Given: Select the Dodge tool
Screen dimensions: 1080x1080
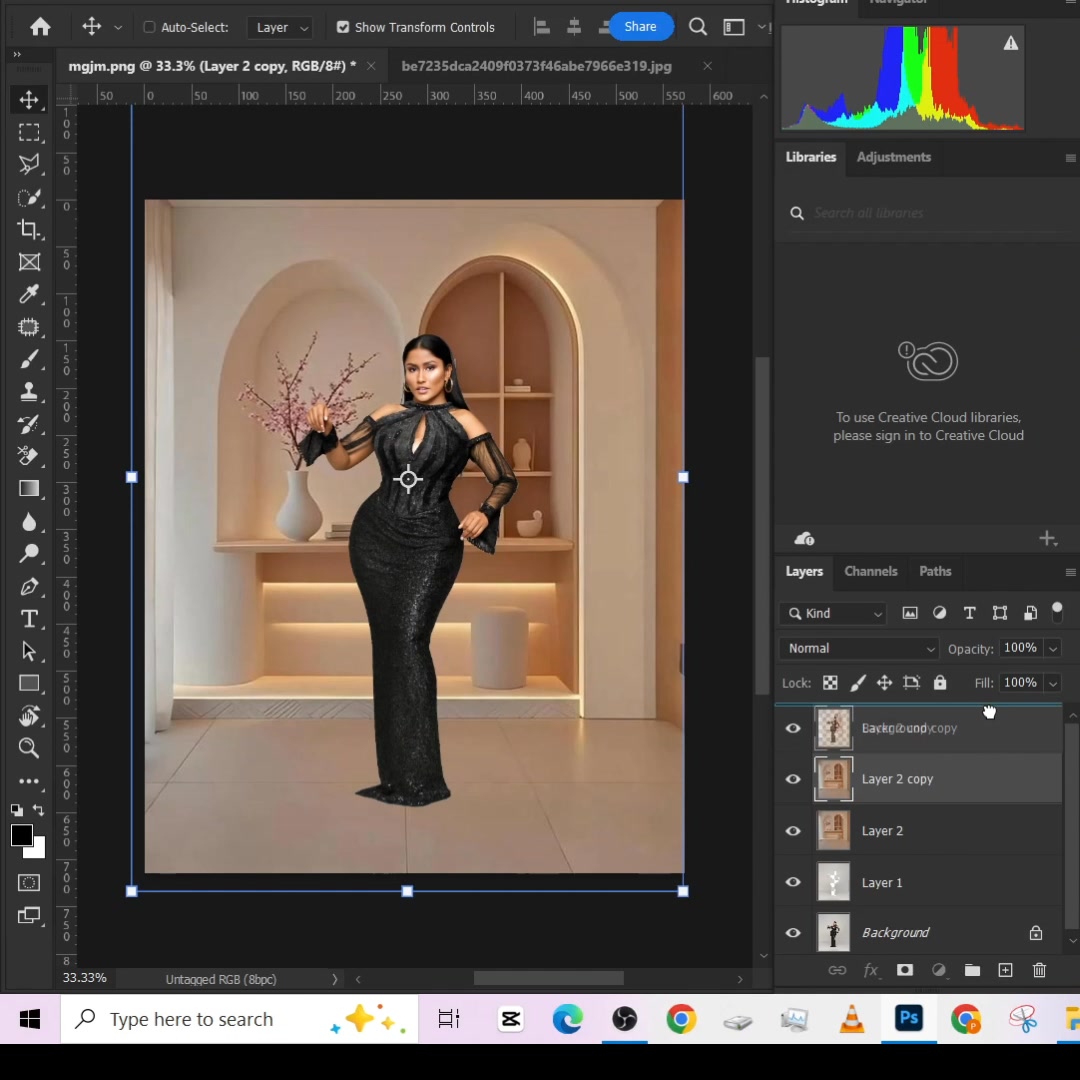Looking at the screenshot, I should pyautogui.click(x=29, y=554).
